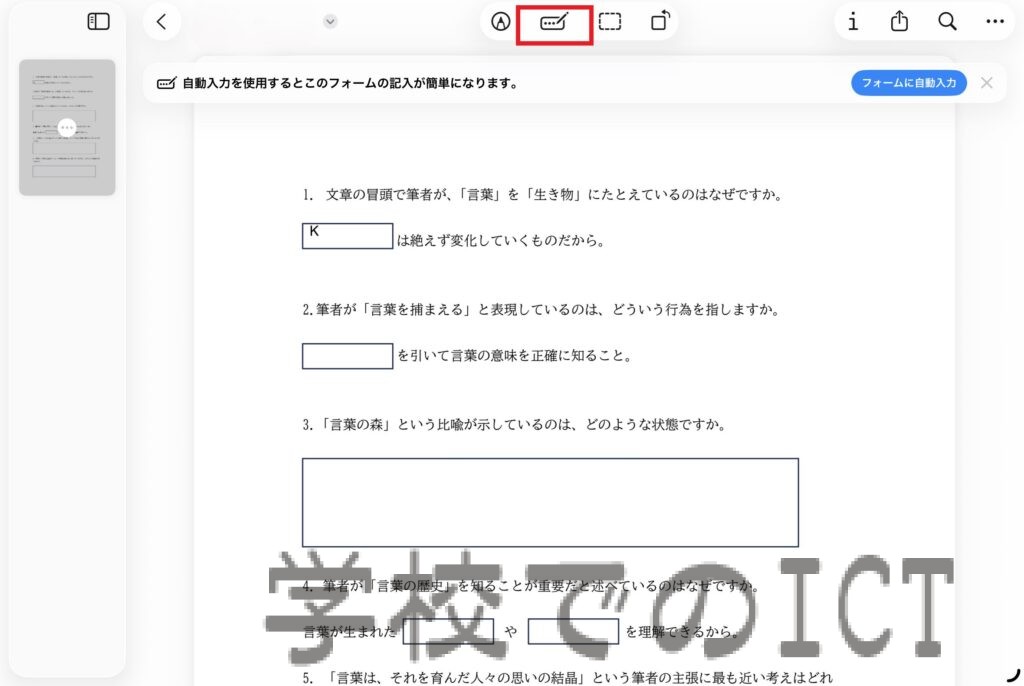Toggle the sidebar panel icon
1024x686 pixels.
[98, 21]
